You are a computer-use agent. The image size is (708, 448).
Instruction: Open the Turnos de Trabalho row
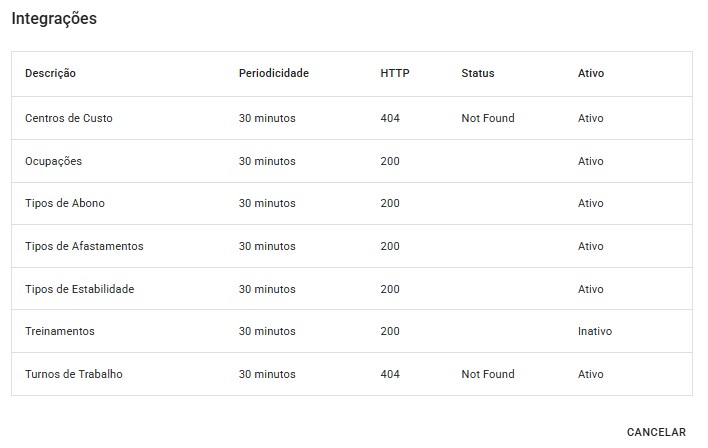(74, 374)
